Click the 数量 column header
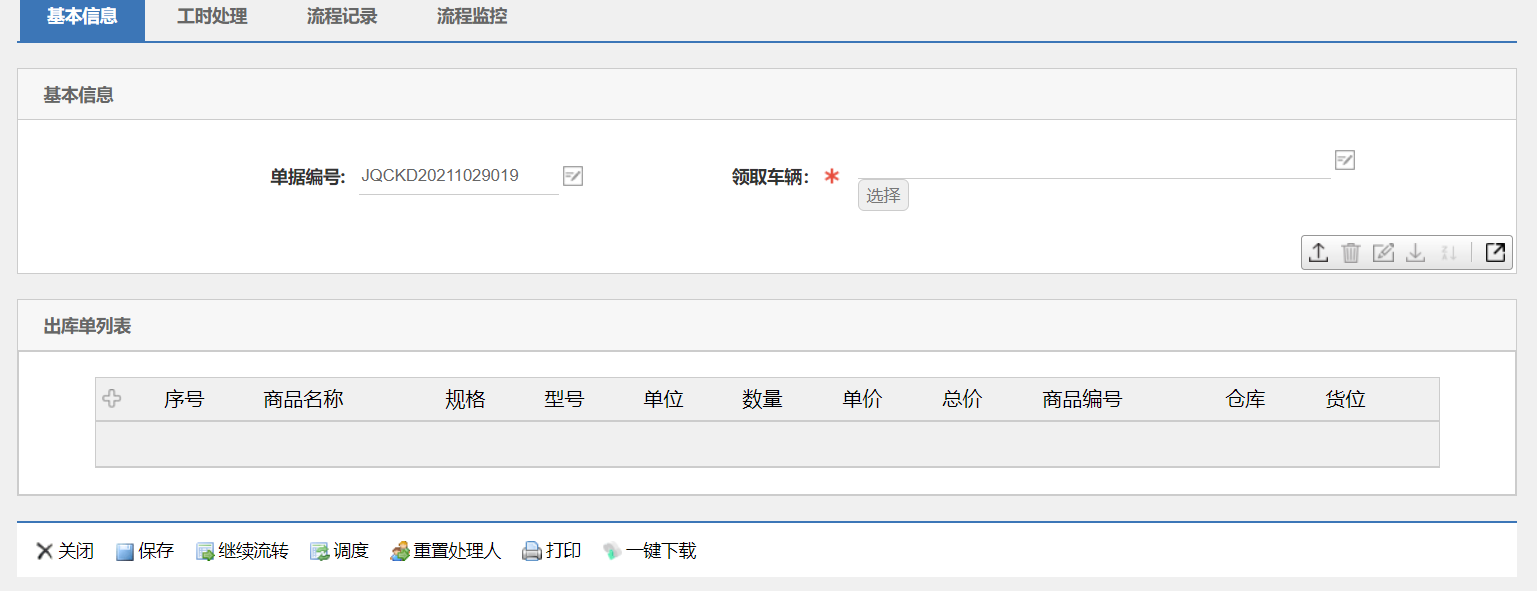The width and height of the screenshot is (1537, 591). pos(762,400)
